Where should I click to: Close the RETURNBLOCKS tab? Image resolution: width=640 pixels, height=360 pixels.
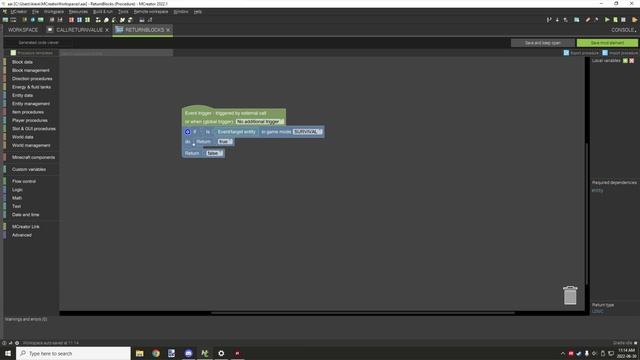coord(168,30)
